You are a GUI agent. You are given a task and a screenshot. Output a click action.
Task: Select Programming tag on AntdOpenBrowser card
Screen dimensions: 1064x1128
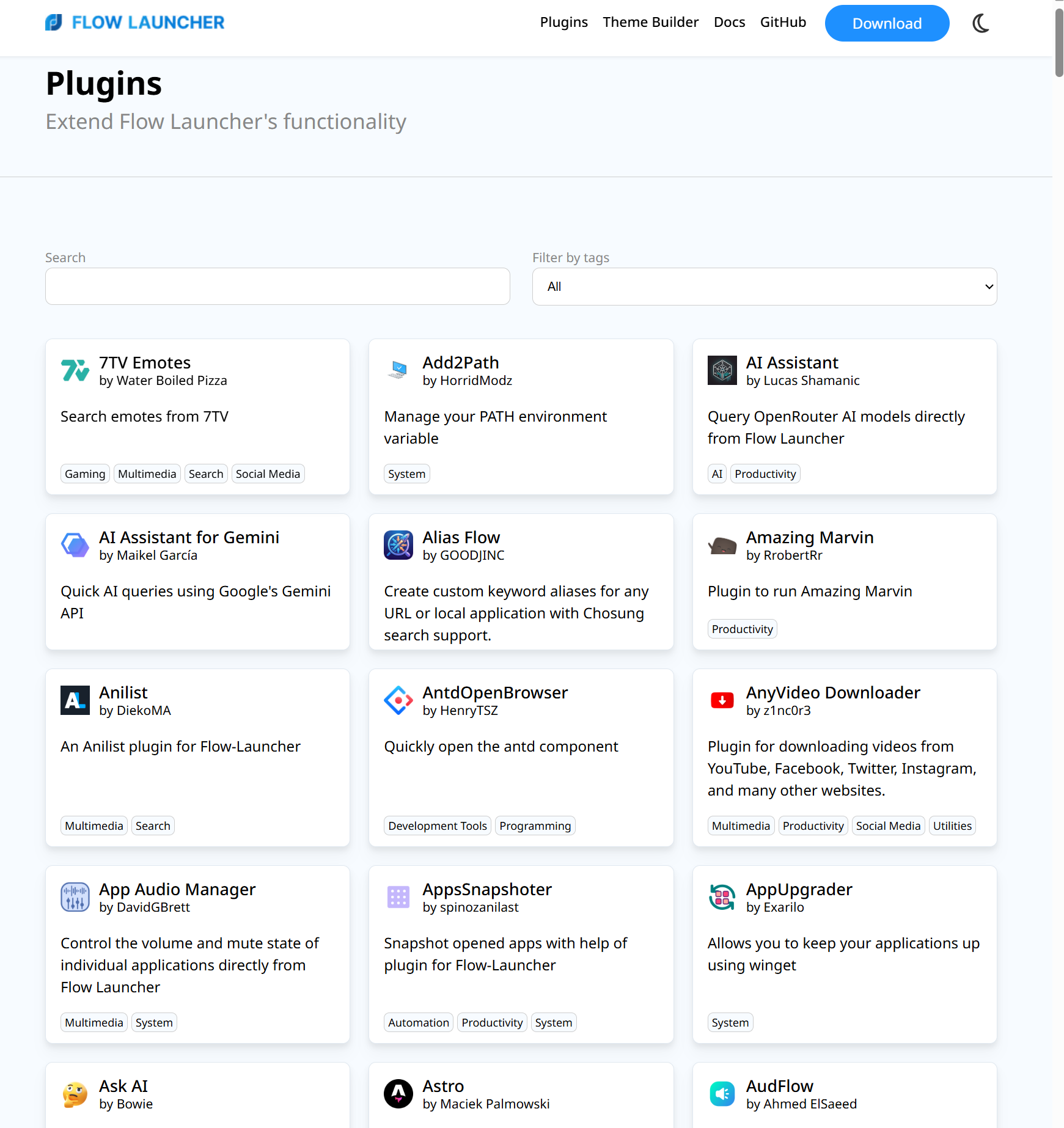[x=535, y=826]
